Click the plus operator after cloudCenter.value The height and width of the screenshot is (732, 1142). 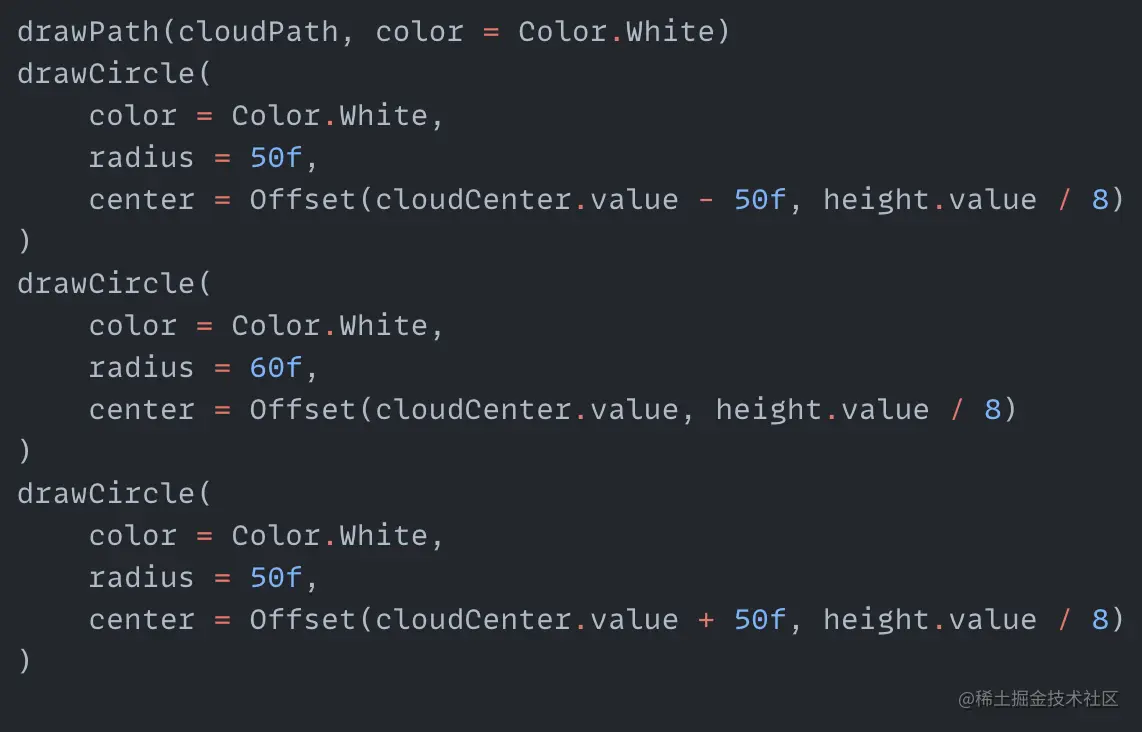tap(706, 620)
